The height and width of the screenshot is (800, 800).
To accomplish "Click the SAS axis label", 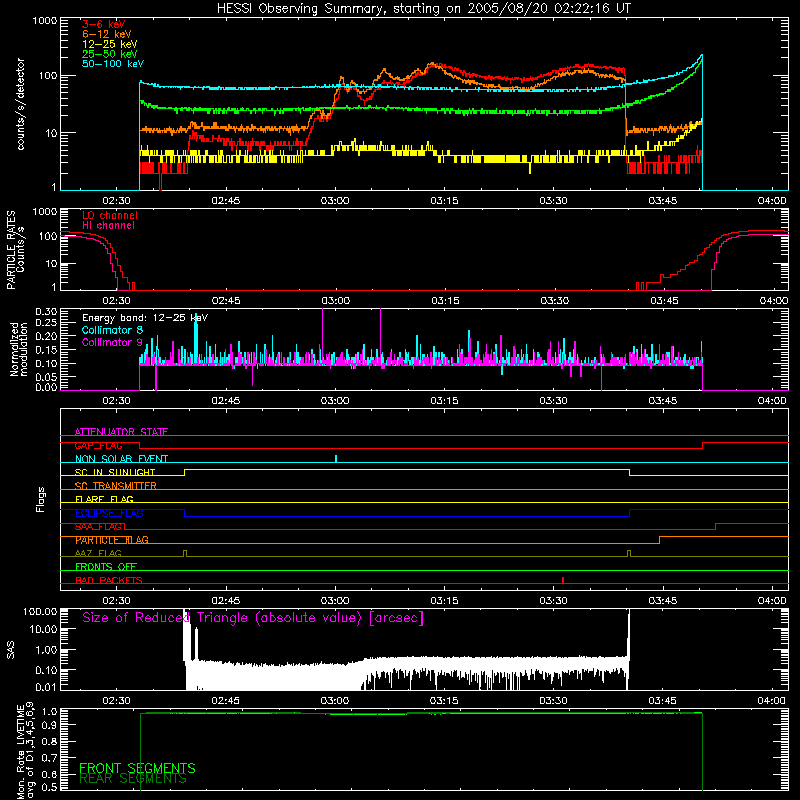I will 11,649.
